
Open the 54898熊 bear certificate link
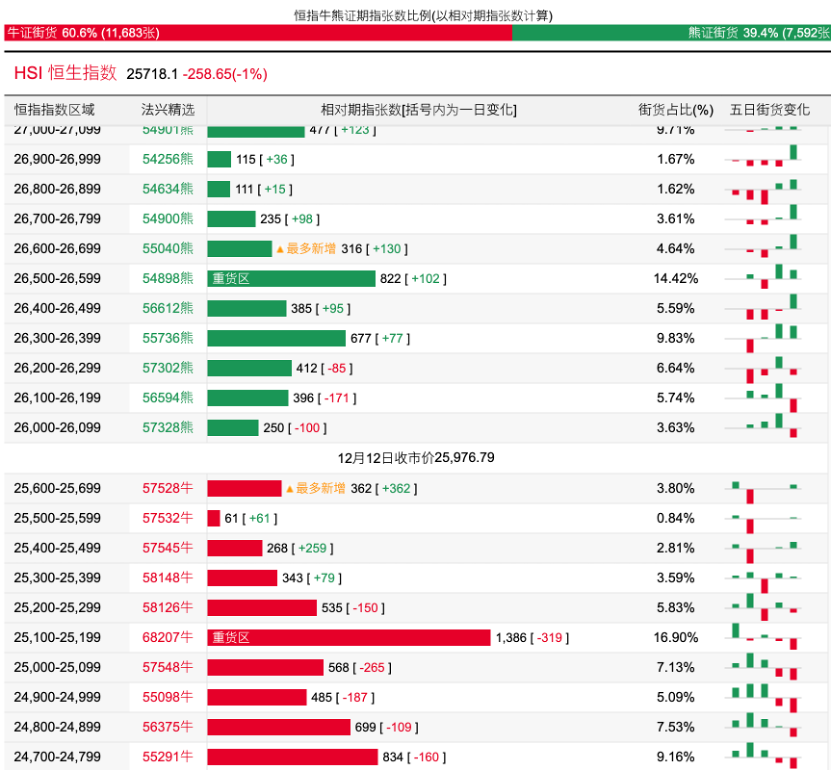pos(168,279)
